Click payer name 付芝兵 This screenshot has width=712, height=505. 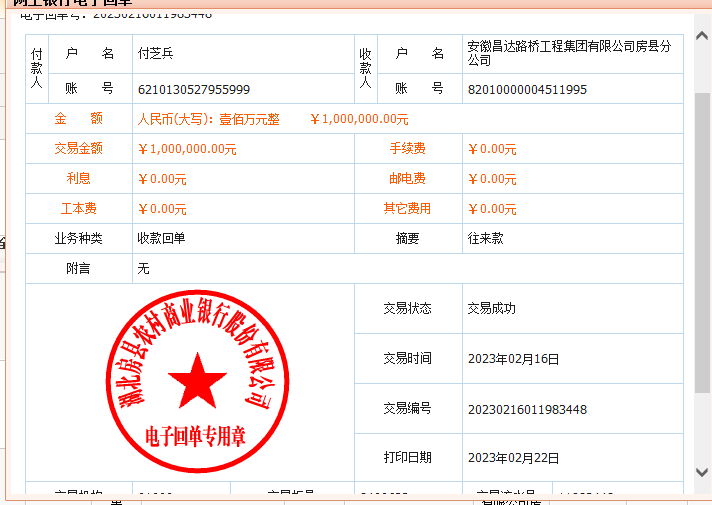(155, 53)
